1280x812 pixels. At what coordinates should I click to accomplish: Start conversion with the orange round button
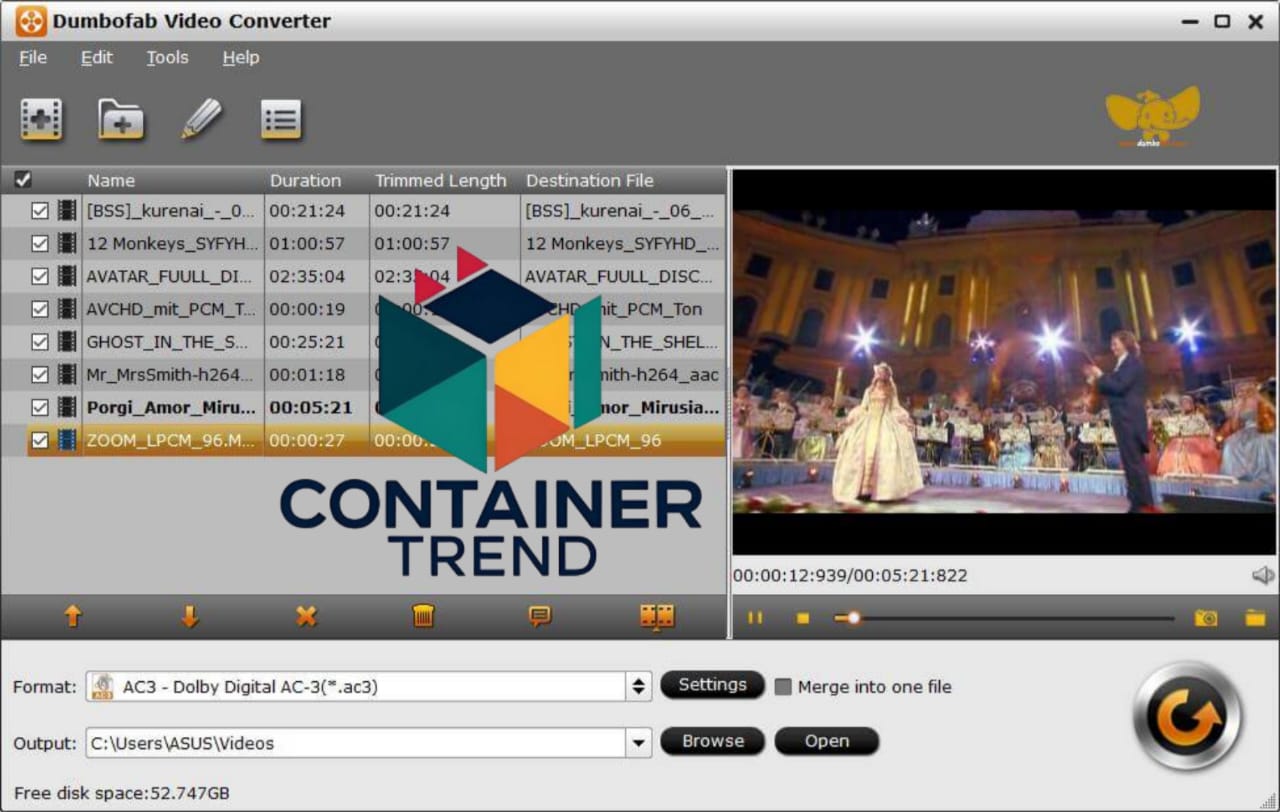(x=1188, y=716)
